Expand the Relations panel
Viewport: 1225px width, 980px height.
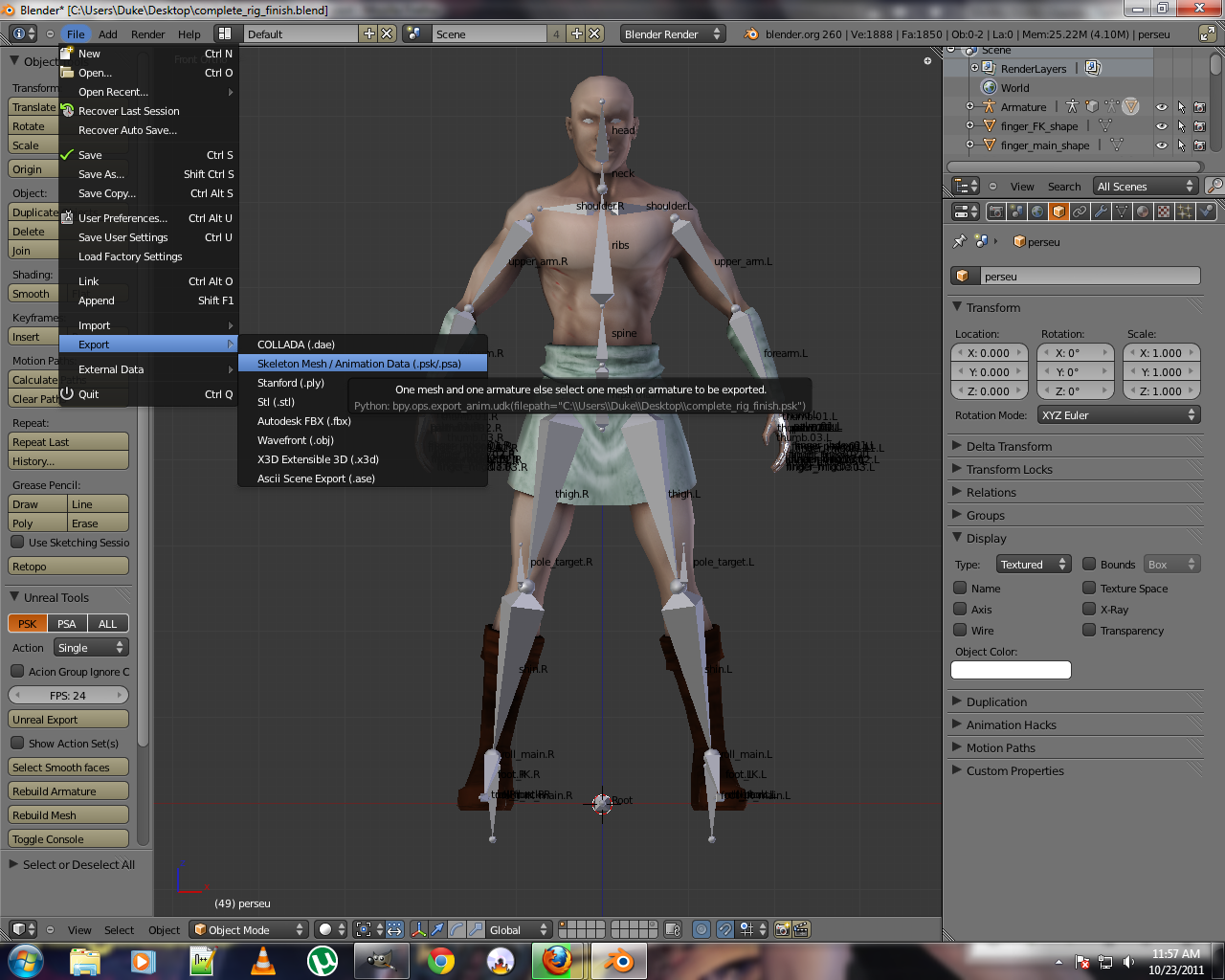tap(991, 492)
